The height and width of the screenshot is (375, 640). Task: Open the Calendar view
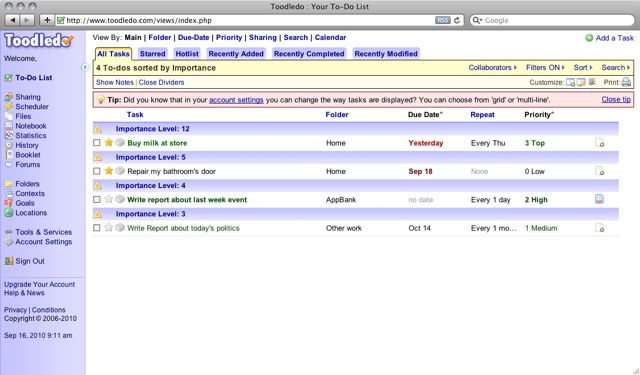[x=330, y=38]
